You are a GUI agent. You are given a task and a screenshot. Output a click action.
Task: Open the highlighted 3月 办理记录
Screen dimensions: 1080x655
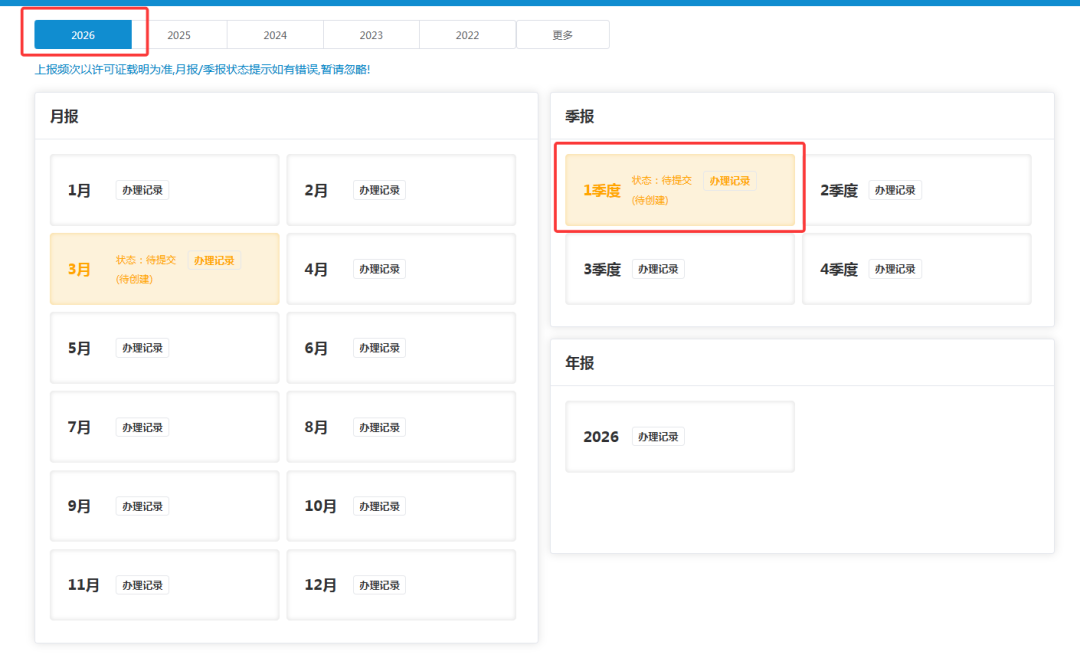click(214, 260)
